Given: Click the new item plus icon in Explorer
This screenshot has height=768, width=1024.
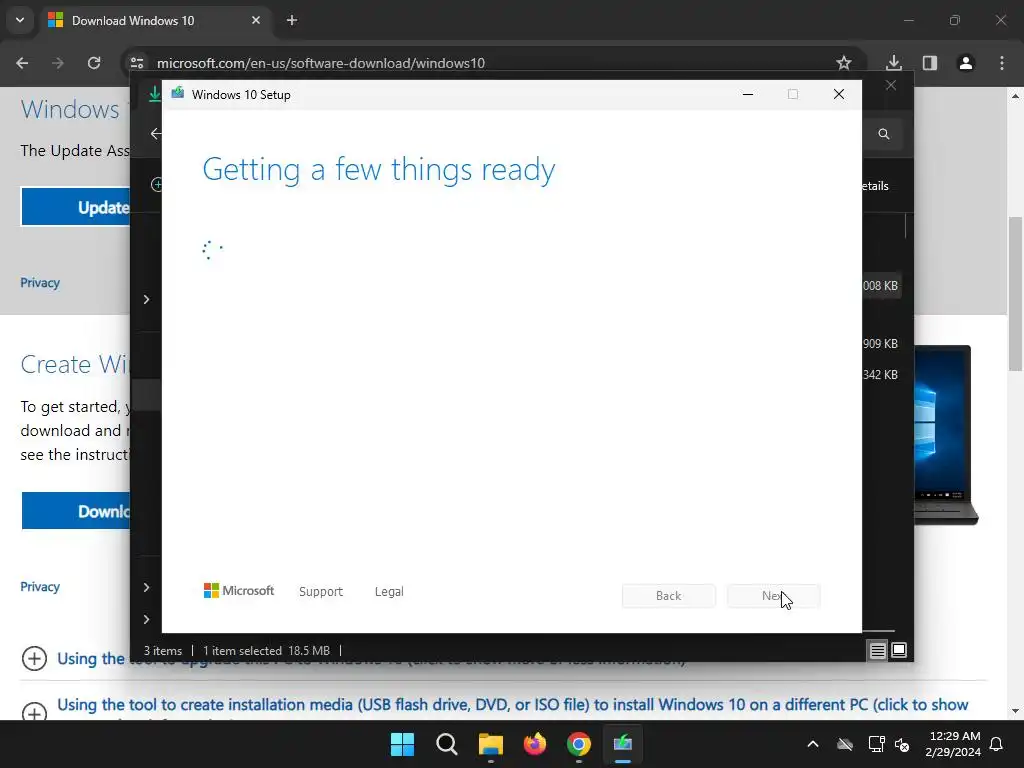Looking at the screenshot, I should pyautogui.click(x=157, y=185).
